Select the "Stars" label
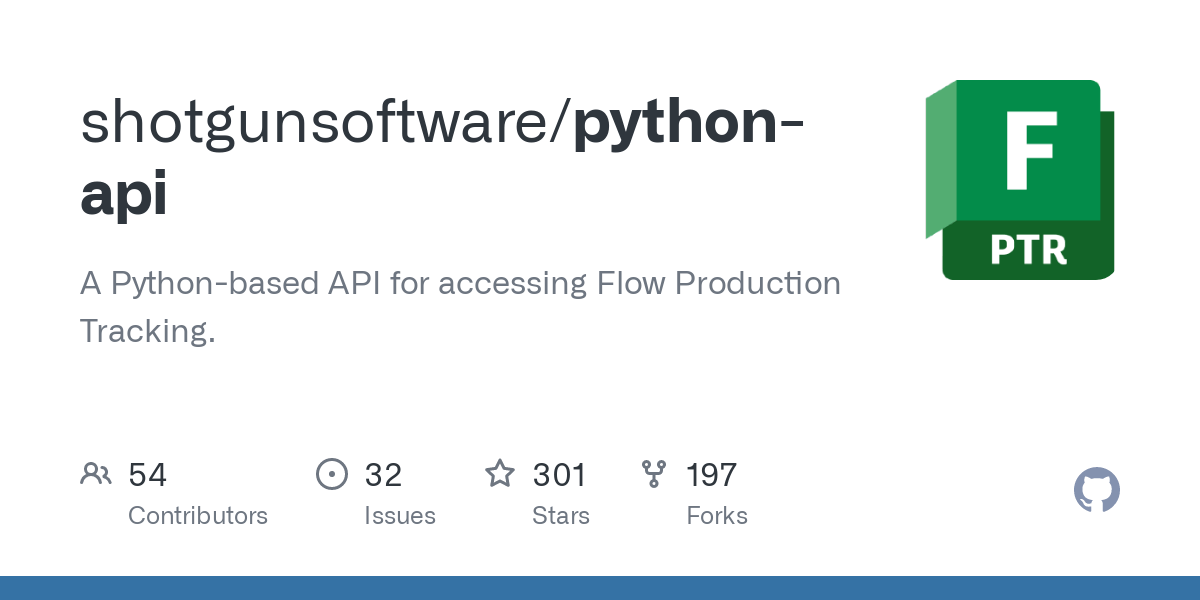 (561, 516)
